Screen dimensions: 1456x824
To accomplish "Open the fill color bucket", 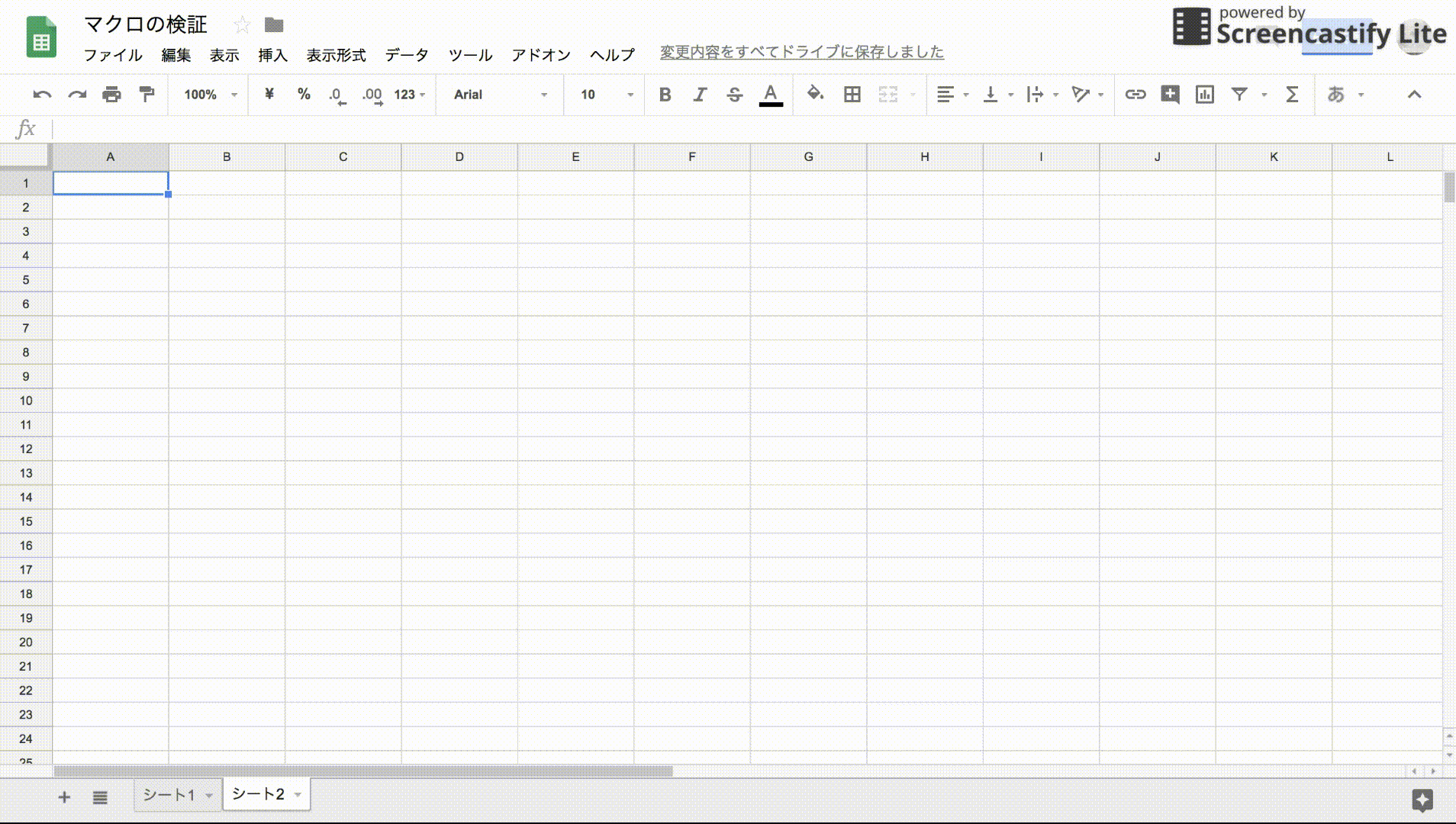I will coord(815,94).
